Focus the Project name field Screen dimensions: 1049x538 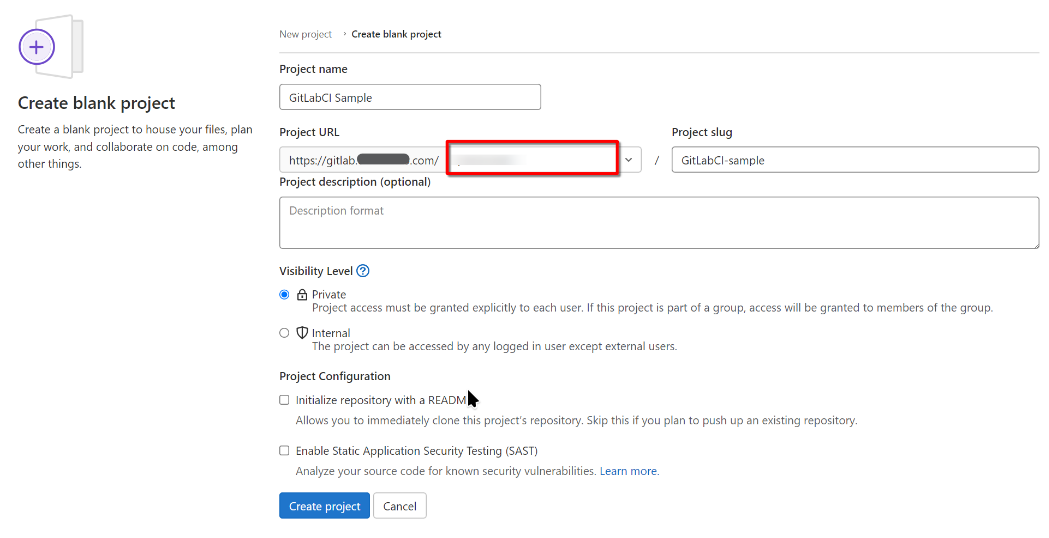(x=410, y=97)
